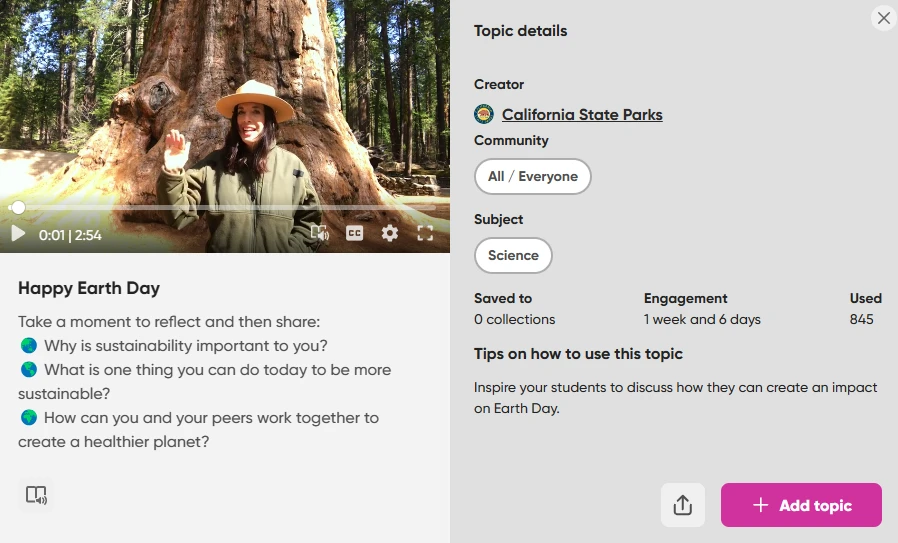Click the Happy Earth Day title

pos(89,288)
